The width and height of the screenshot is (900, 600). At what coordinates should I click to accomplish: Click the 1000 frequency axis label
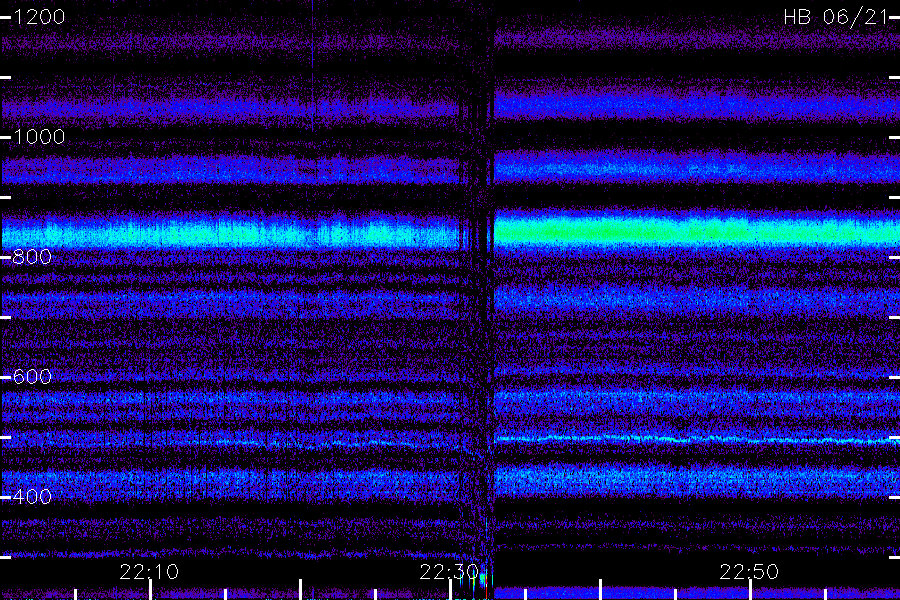39,137
